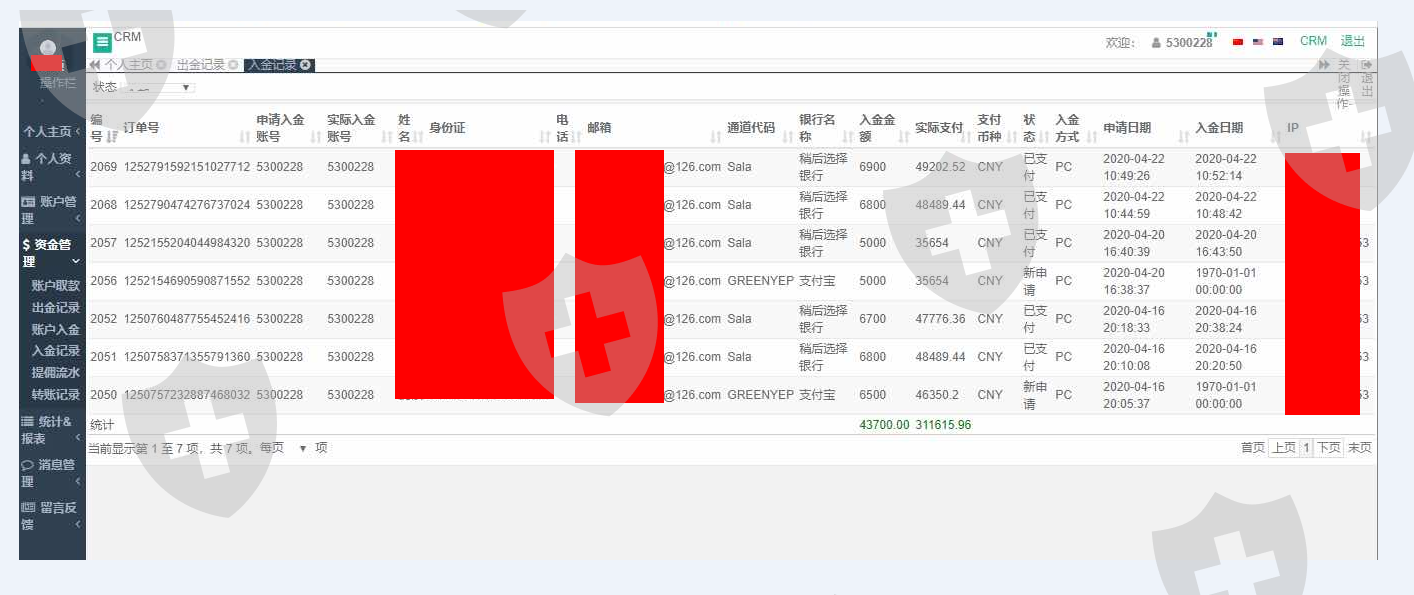
Task: Close the 个人主页 tab
Action: coord(161,65)
